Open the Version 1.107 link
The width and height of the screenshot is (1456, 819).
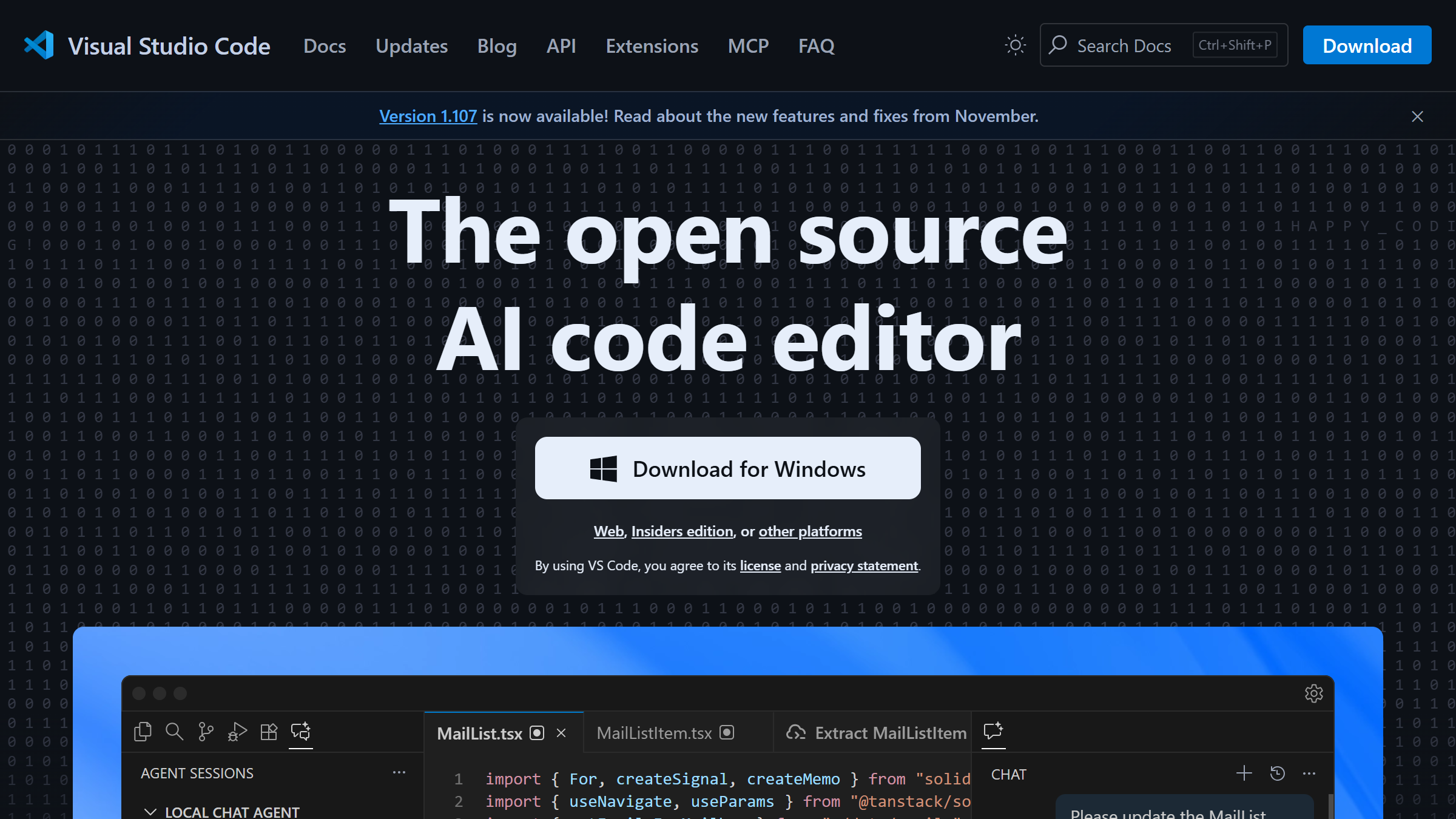(428, 116)
